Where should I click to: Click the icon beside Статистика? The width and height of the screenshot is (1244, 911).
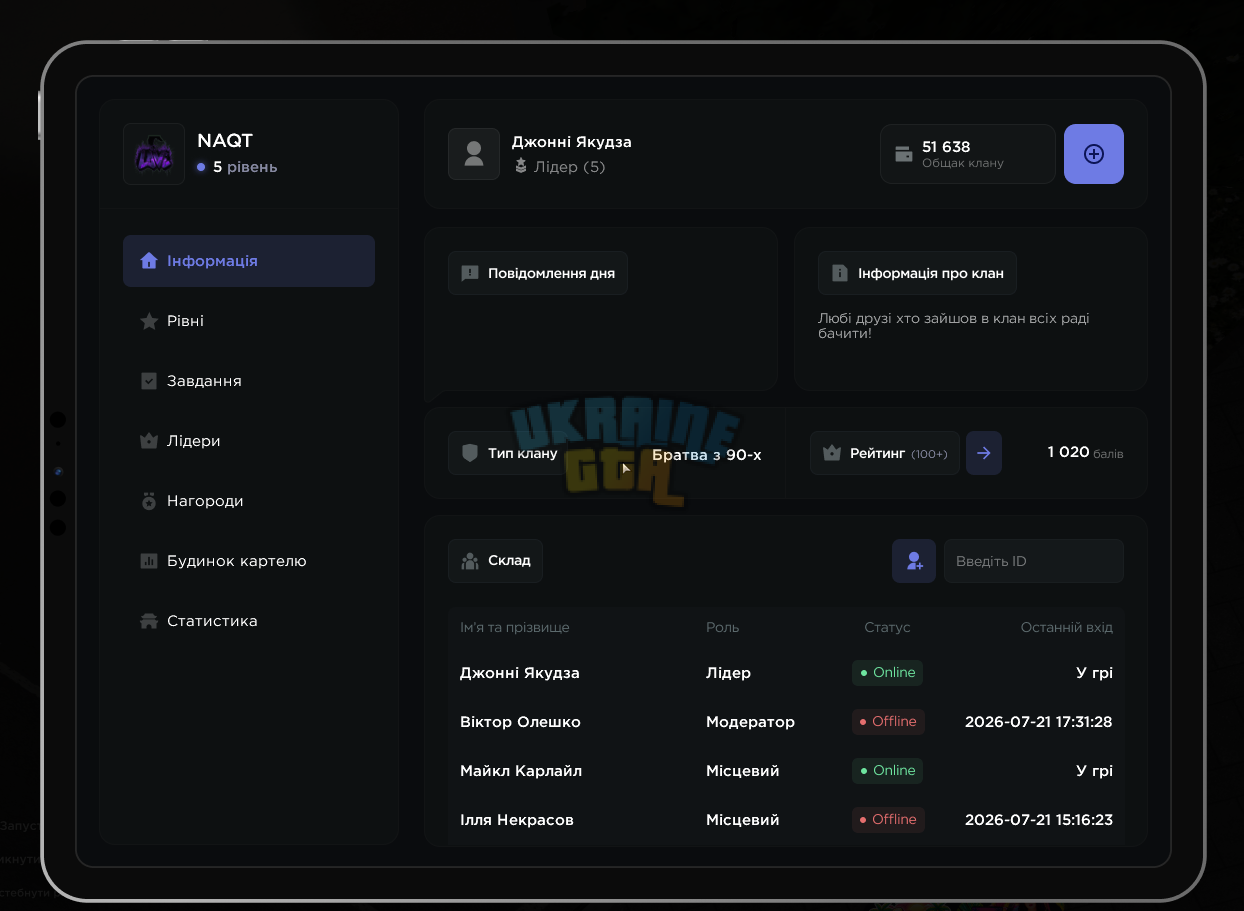149,621
